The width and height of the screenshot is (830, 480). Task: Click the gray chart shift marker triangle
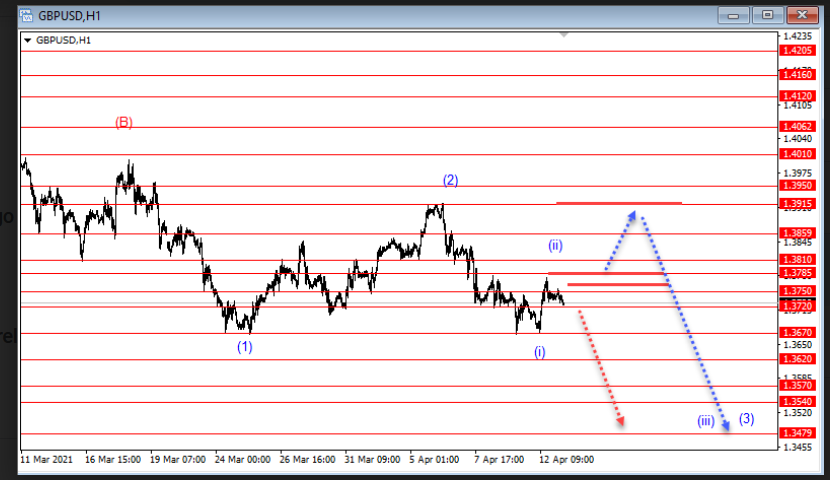coord(564,35)
